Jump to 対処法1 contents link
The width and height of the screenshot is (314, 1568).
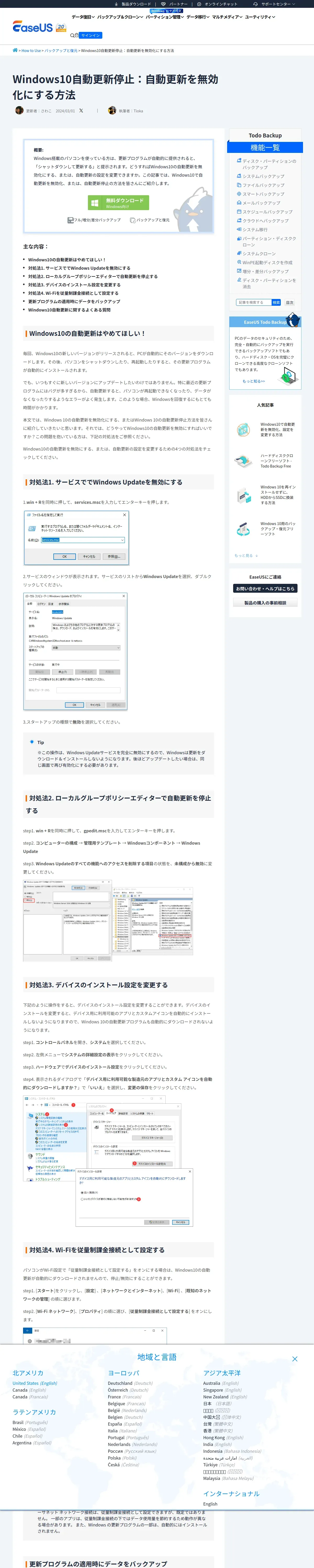(x=79, y=268)
